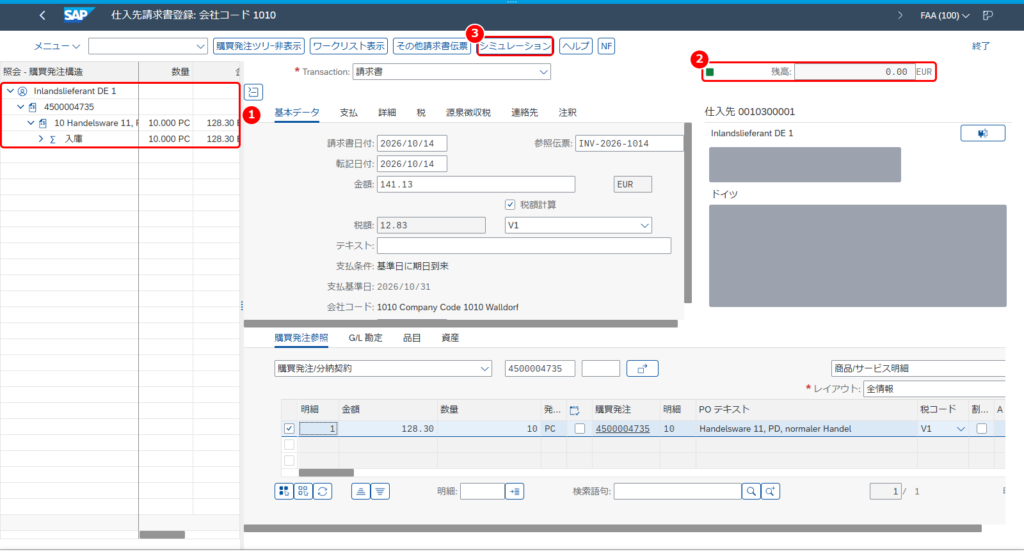Open the 購買発注/分納契約 reference dropdown

coord(485,368)
